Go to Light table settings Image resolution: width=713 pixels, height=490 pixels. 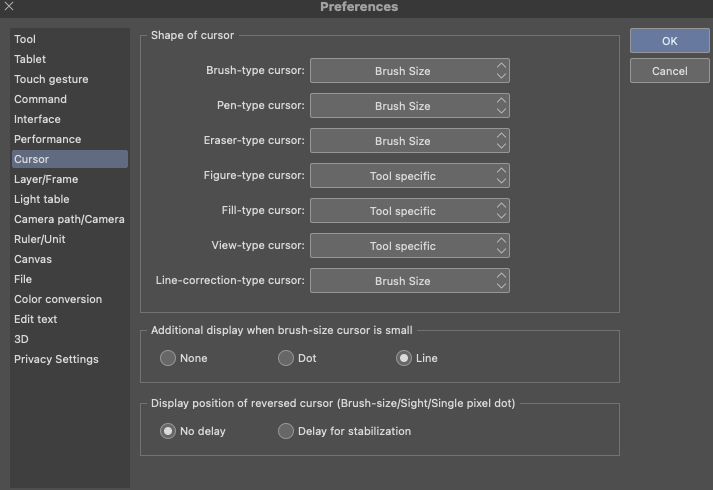coord(70,199)
